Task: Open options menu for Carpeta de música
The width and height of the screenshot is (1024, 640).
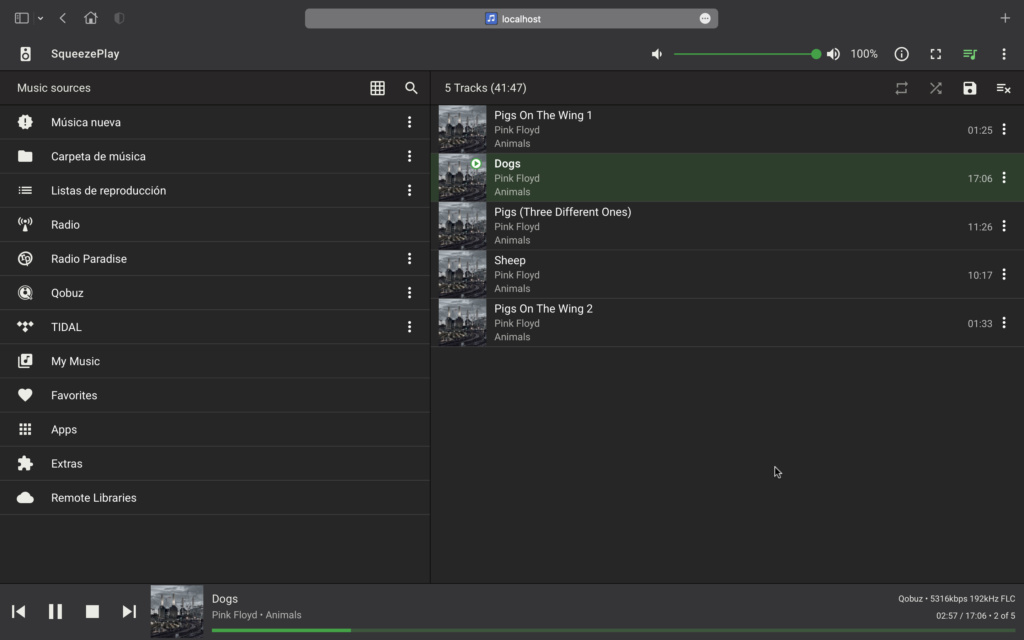Action: (409, 156)
